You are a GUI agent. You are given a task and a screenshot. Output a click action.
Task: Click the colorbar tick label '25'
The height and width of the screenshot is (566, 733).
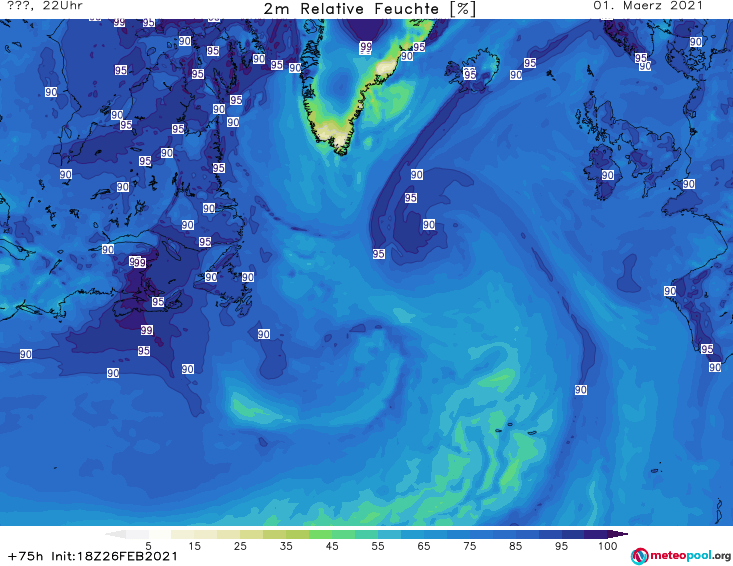coord(240,546)
